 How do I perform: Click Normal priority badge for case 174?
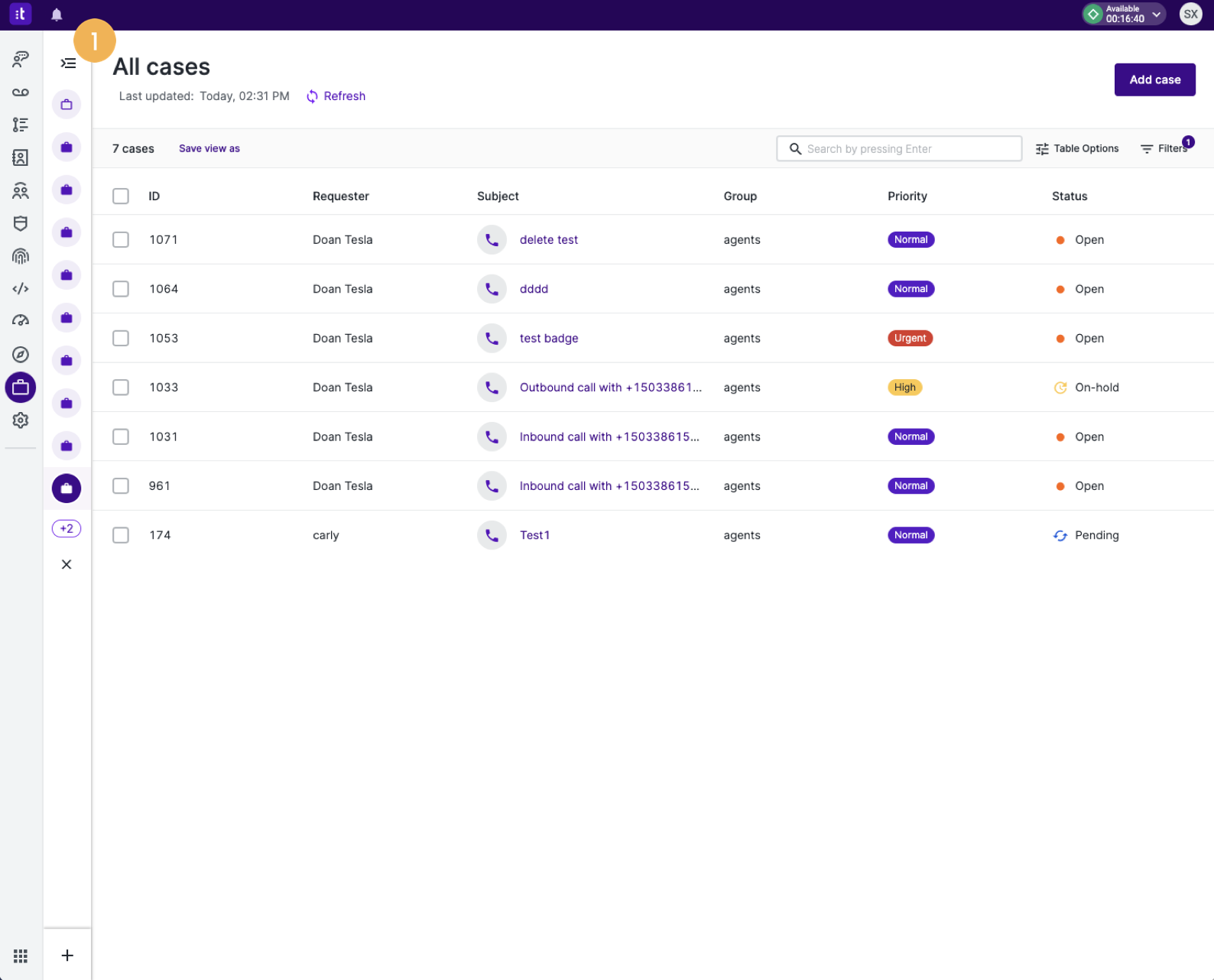pyautogui.click(x=910, y=535)
